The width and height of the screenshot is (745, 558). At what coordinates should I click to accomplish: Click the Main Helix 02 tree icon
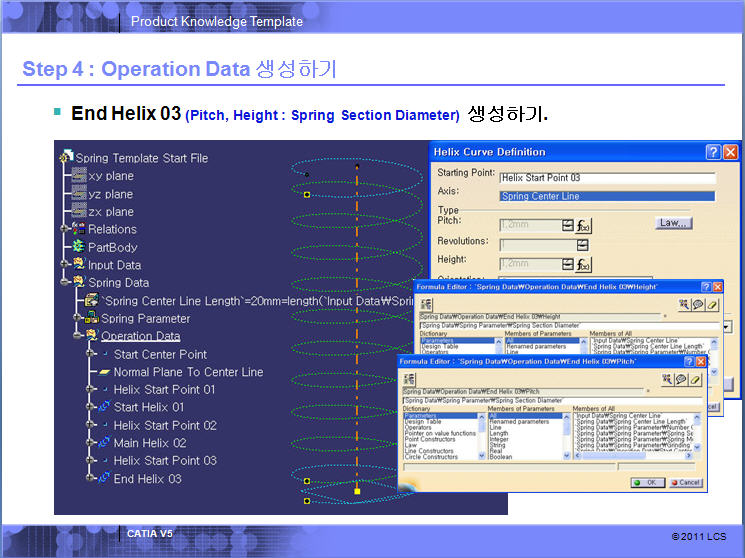pyautogui.click(x=102, y=443)
